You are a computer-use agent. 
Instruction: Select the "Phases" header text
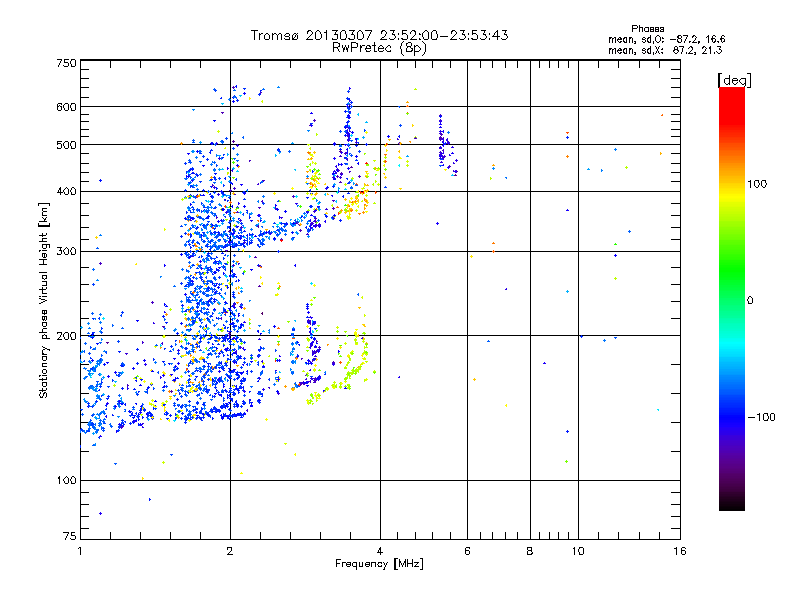tap(647, 29)
